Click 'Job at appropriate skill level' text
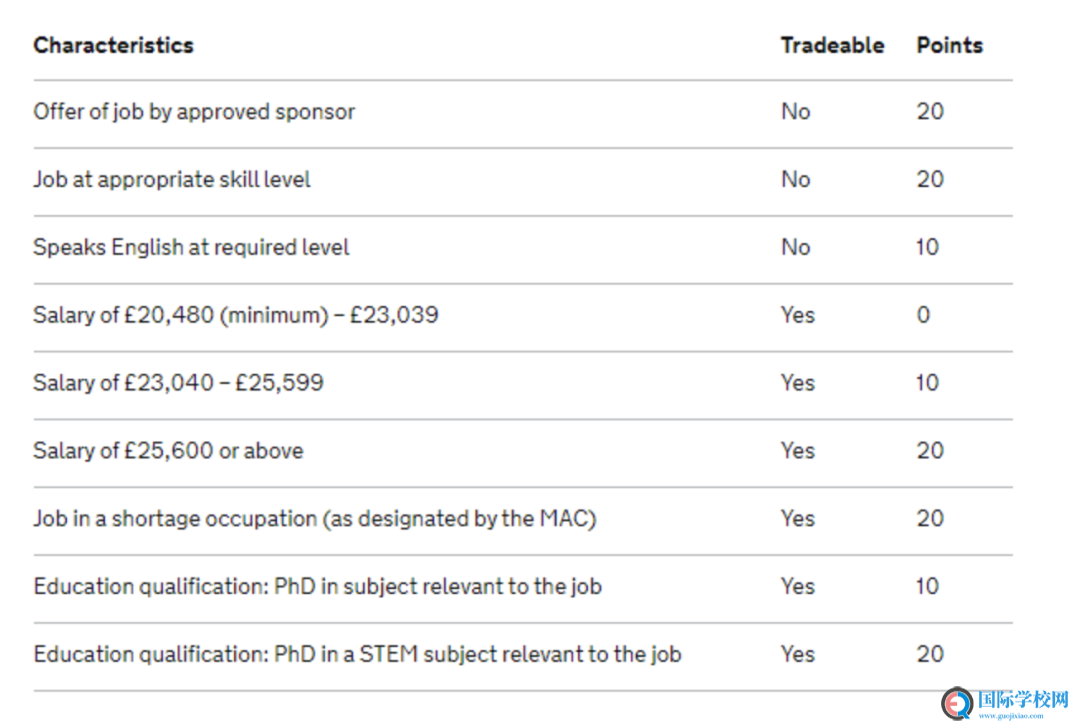Viewport: 1080px width, 728px height. pos(172,180)
